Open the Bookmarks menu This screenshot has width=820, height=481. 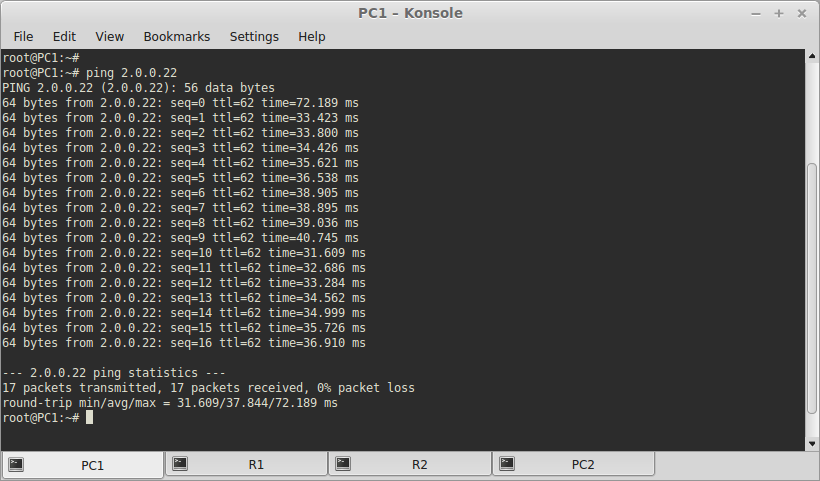pos(177,37)
